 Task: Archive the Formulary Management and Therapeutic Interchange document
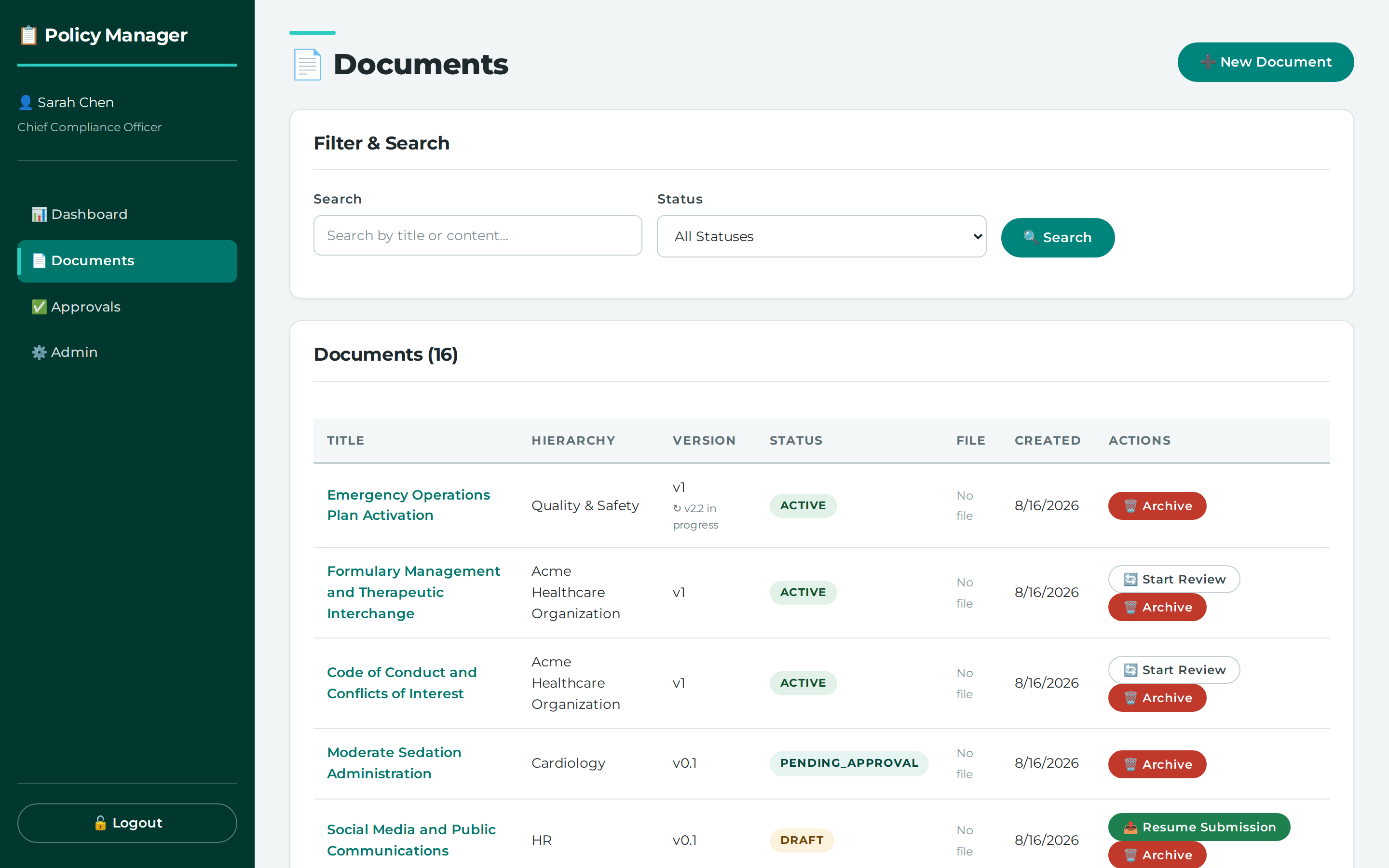click(1157, 607)
